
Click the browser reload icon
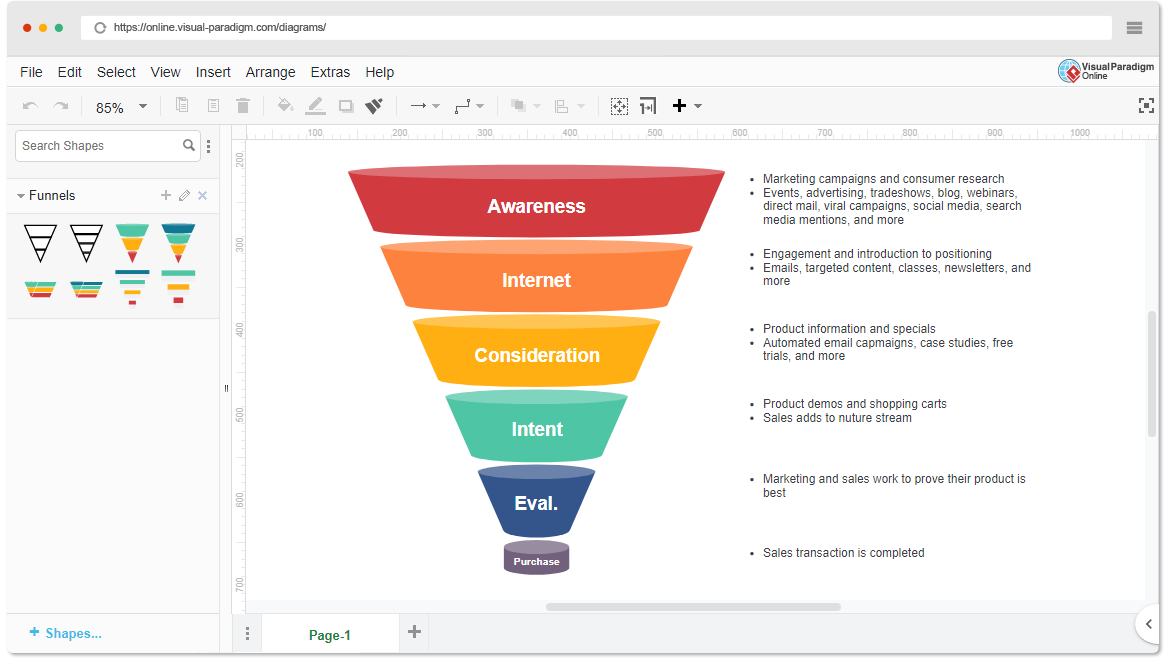point(100,28)
